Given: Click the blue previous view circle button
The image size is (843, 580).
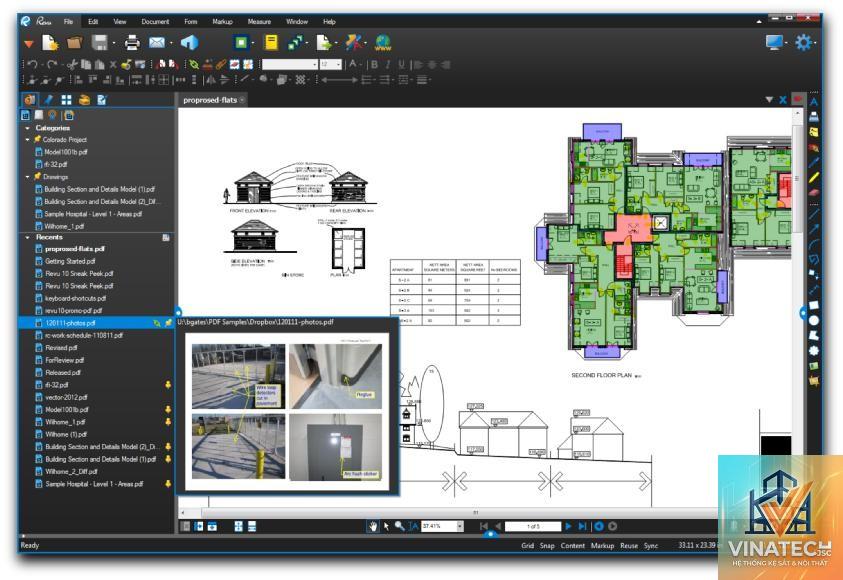Looking at the screenshot, I should (599, 526).
